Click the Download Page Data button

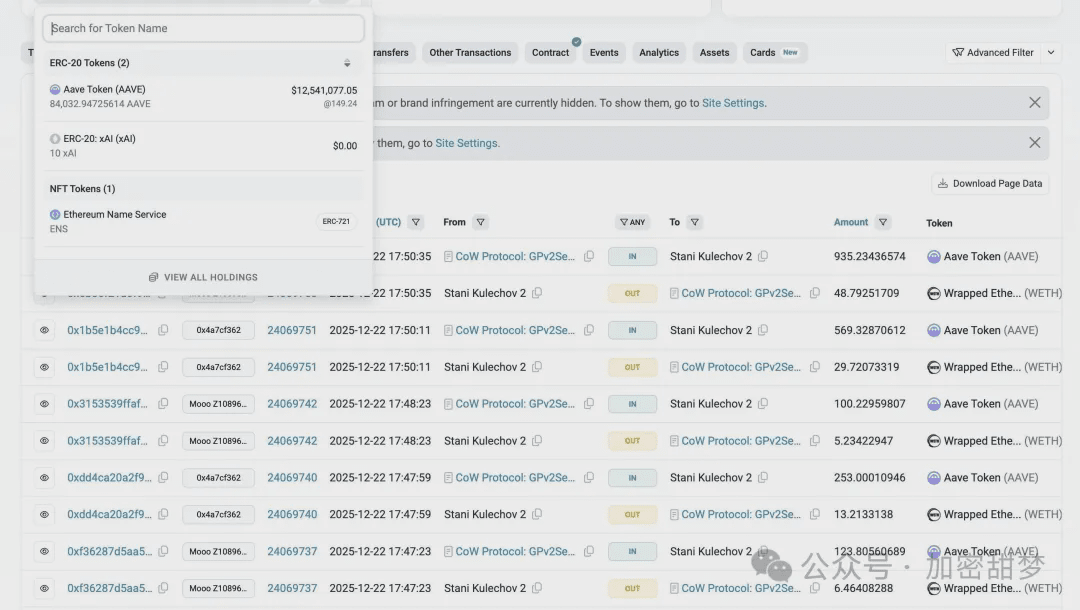[990, 184]
